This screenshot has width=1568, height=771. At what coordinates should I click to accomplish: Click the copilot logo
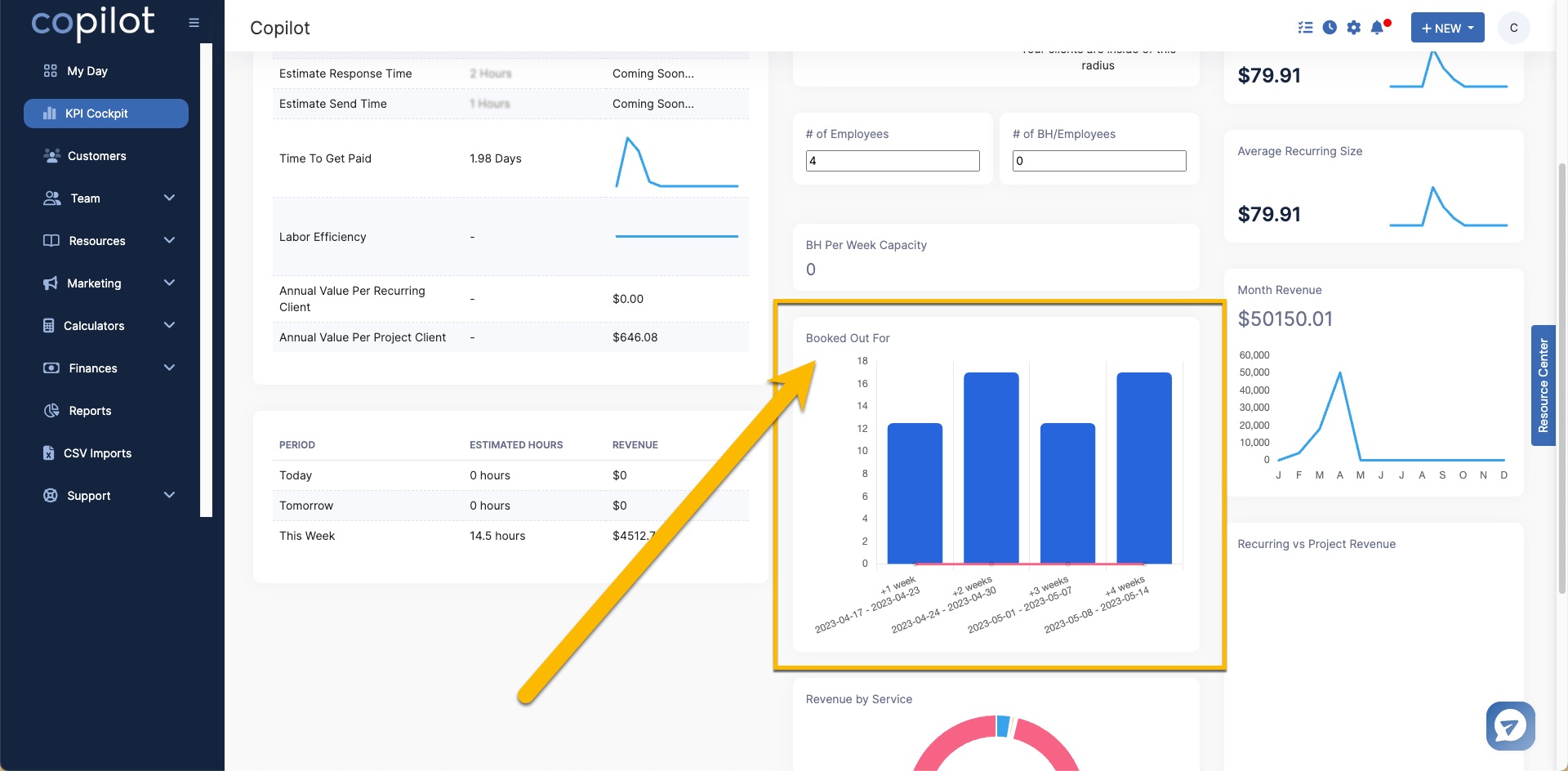(92, 23)
